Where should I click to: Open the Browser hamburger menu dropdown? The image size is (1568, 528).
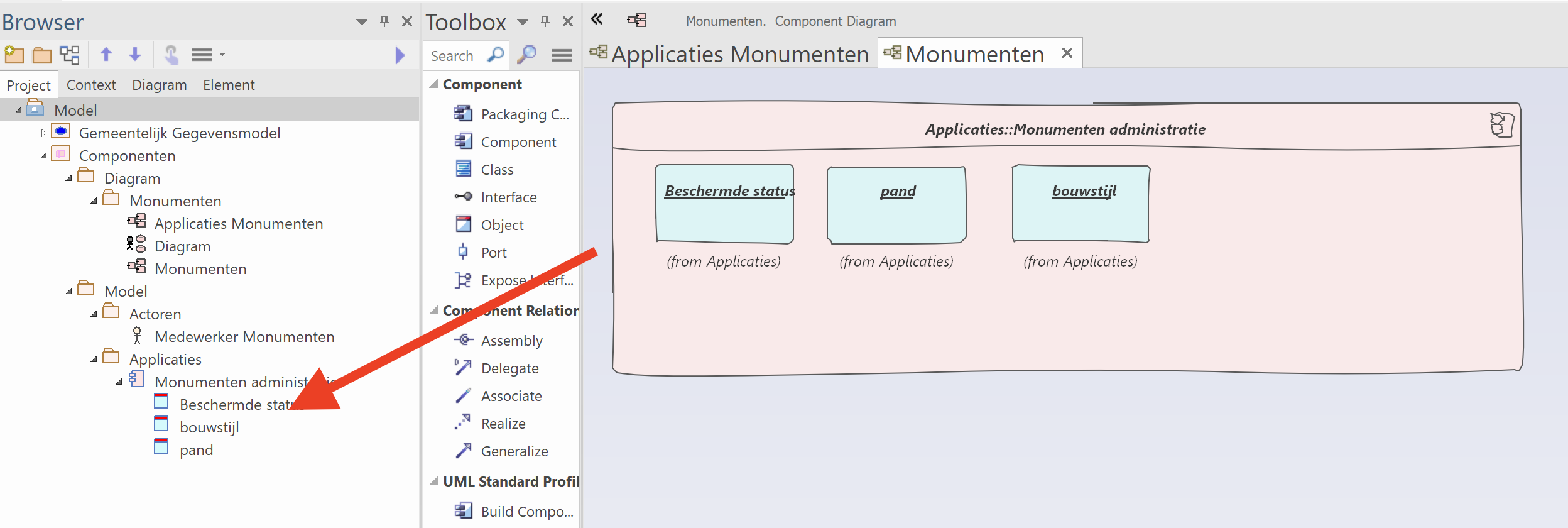click(x=208, y=55)
